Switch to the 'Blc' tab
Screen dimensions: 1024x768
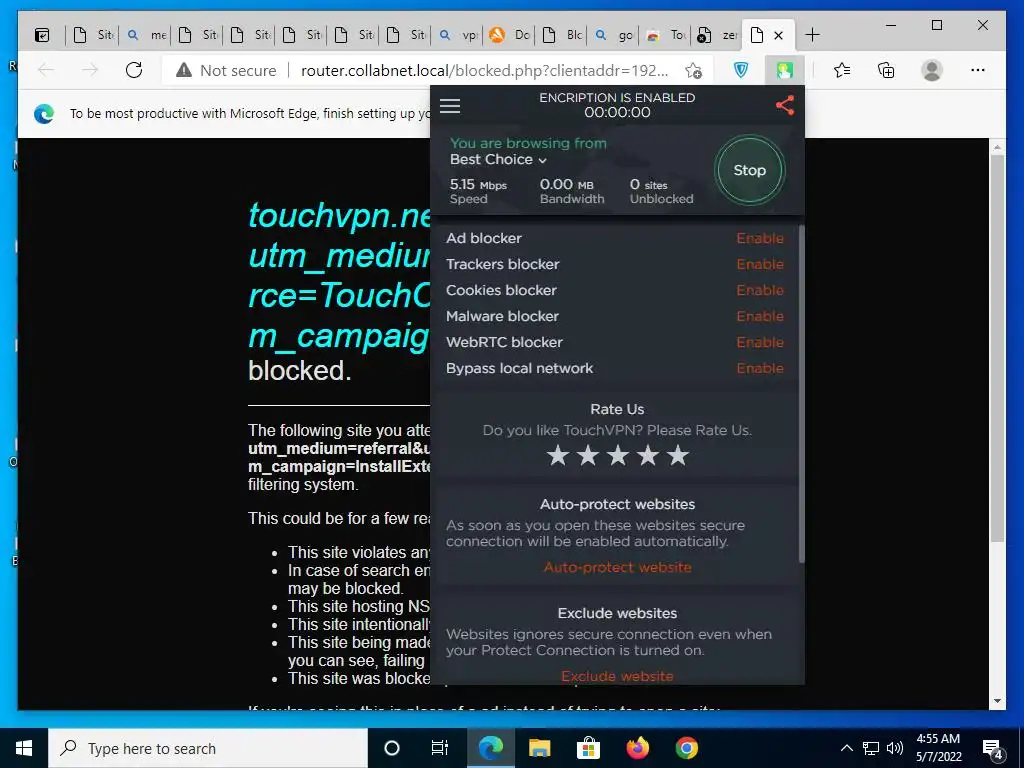coord(562,35)
